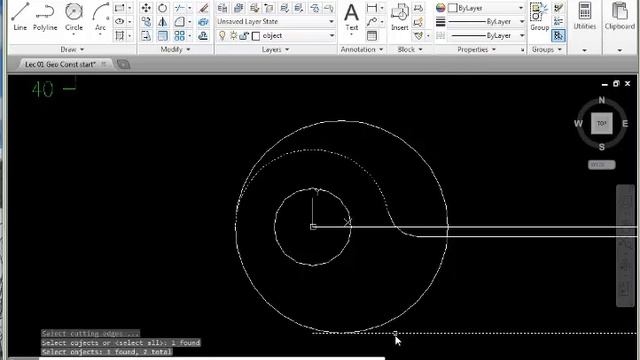Click the Mirror tool in Modify panel
Screen dimensions: 640x360
[162, 22]
